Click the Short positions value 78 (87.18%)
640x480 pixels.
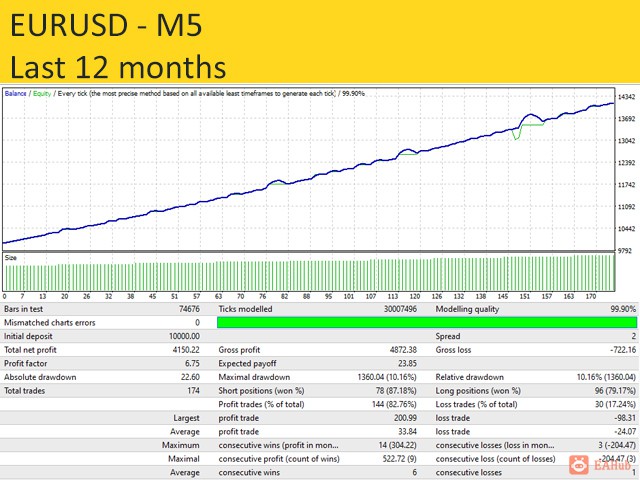point(396,391)
